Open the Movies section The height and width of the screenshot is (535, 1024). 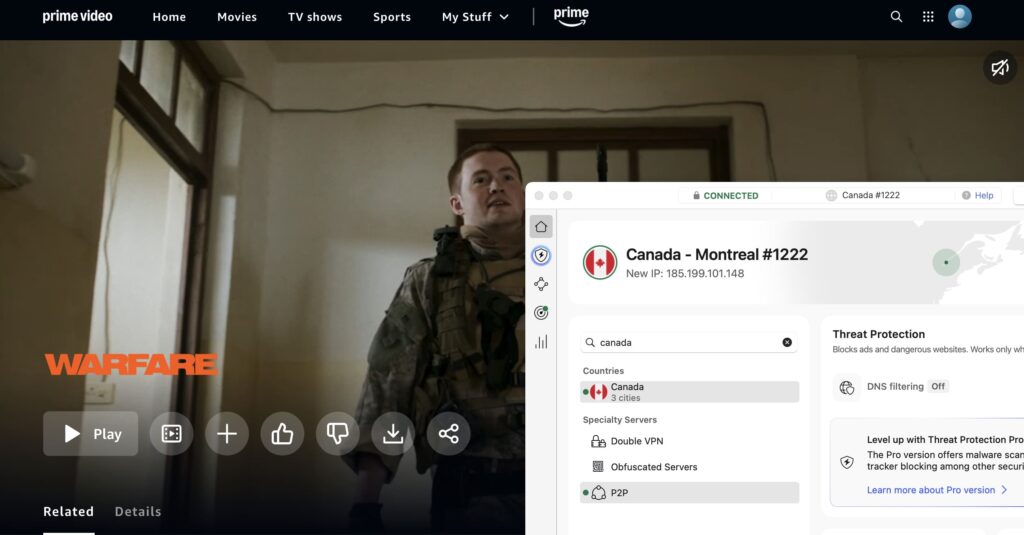(237, 17)
